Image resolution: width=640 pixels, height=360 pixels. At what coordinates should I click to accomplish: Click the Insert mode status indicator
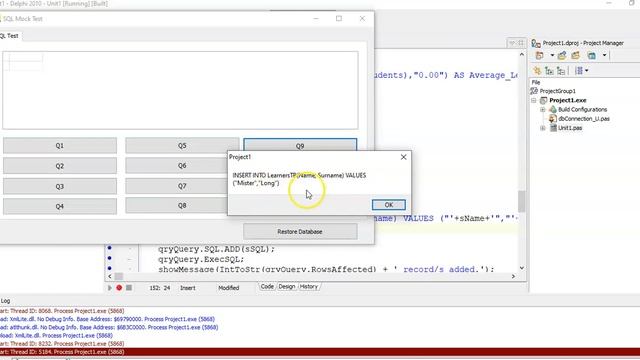tap(188, 288)
